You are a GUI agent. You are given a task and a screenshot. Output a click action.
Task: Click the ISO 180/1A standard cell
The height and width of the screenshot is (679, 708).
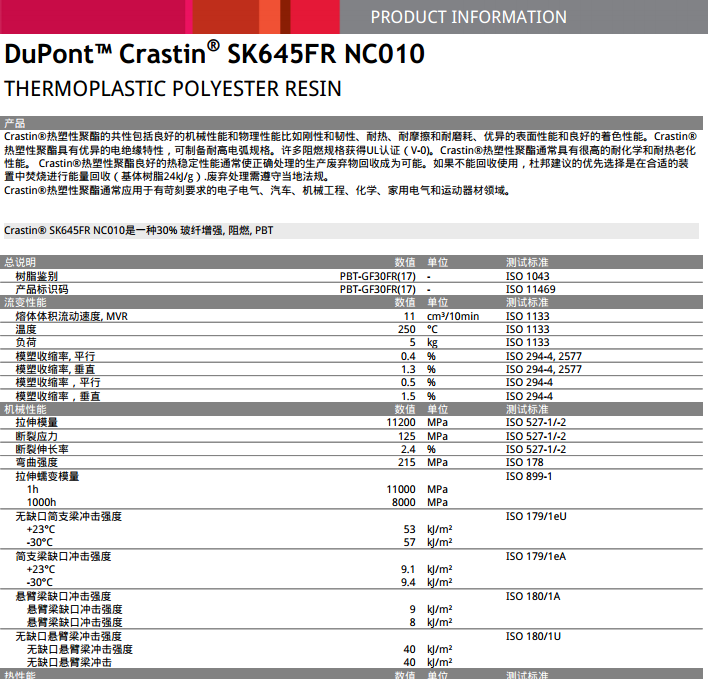[x=533, y=596]
